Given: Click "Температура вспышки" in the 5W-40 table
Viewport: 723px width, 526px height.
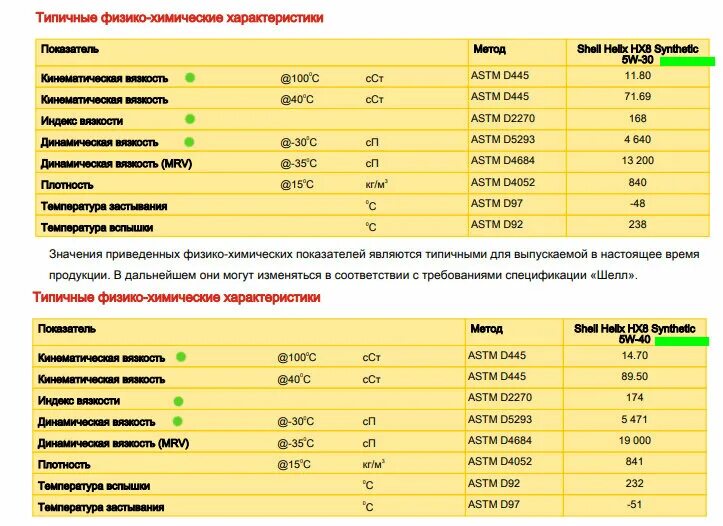Looking at the screenshot, I should (x=94, y=486).
